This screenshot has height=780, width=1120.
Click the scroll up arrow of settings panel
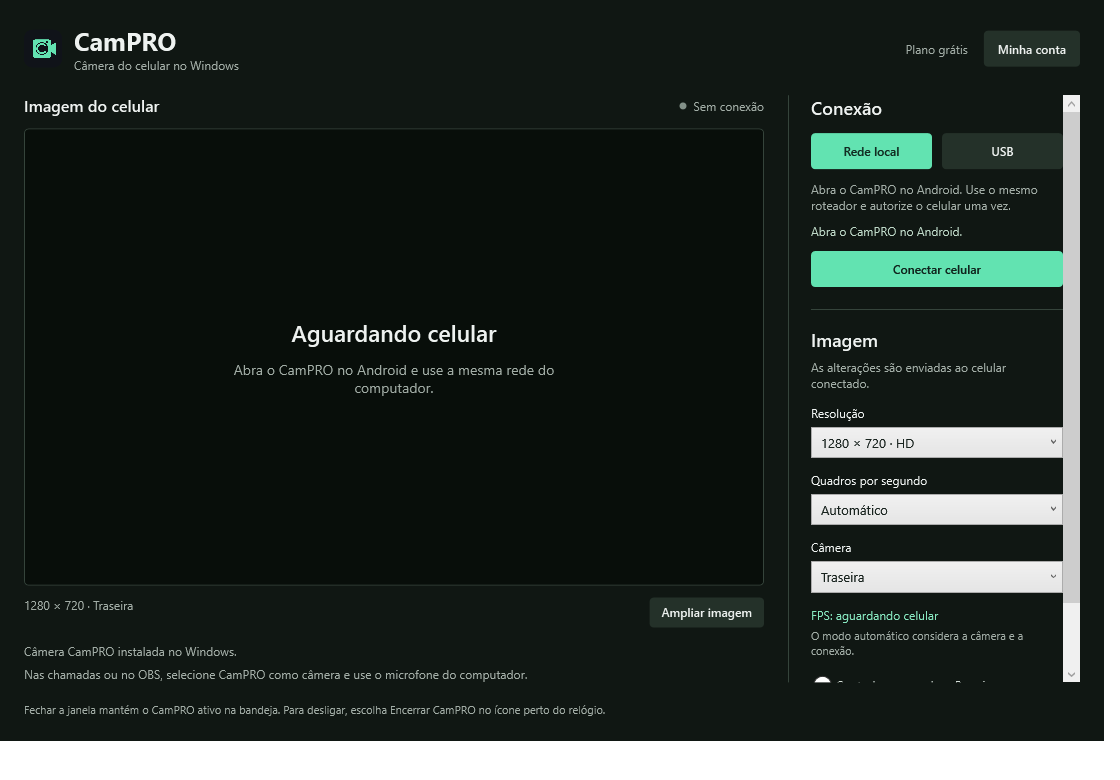pos(1071,104)
